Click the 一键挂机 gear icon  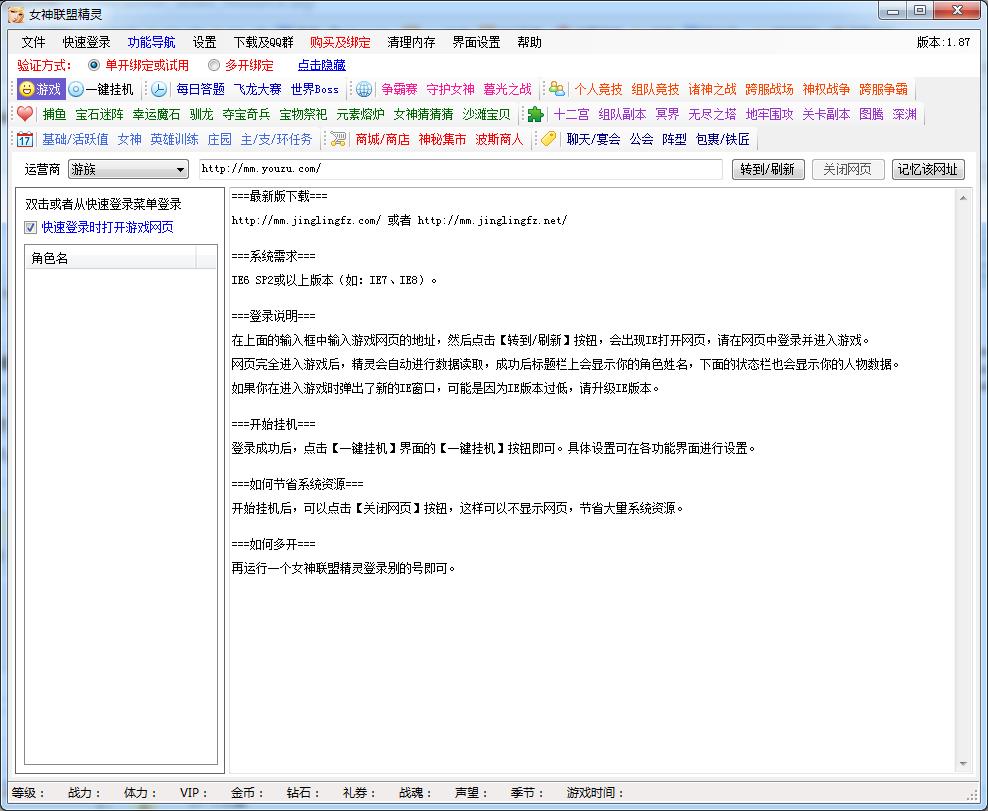click(76, 89)
